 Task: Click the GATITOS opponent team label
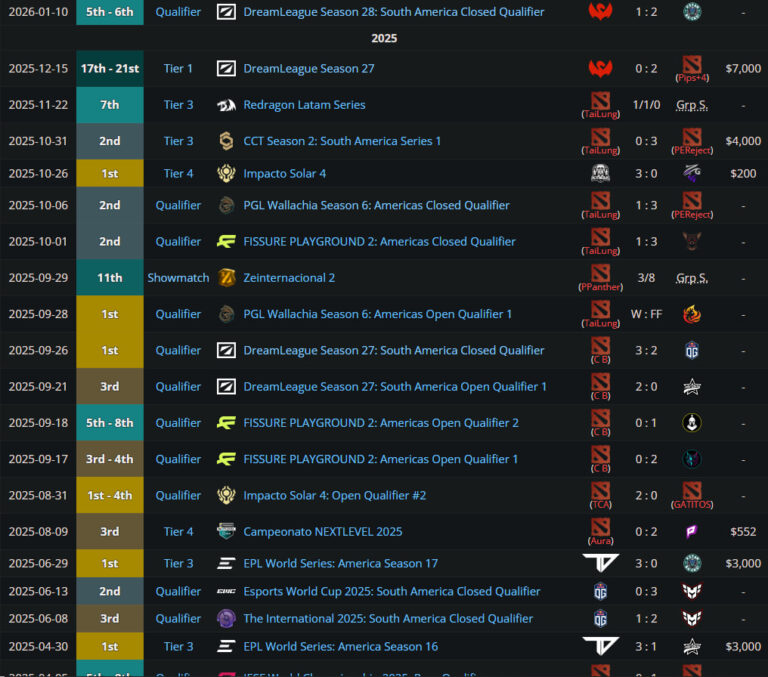coord(692,505)
